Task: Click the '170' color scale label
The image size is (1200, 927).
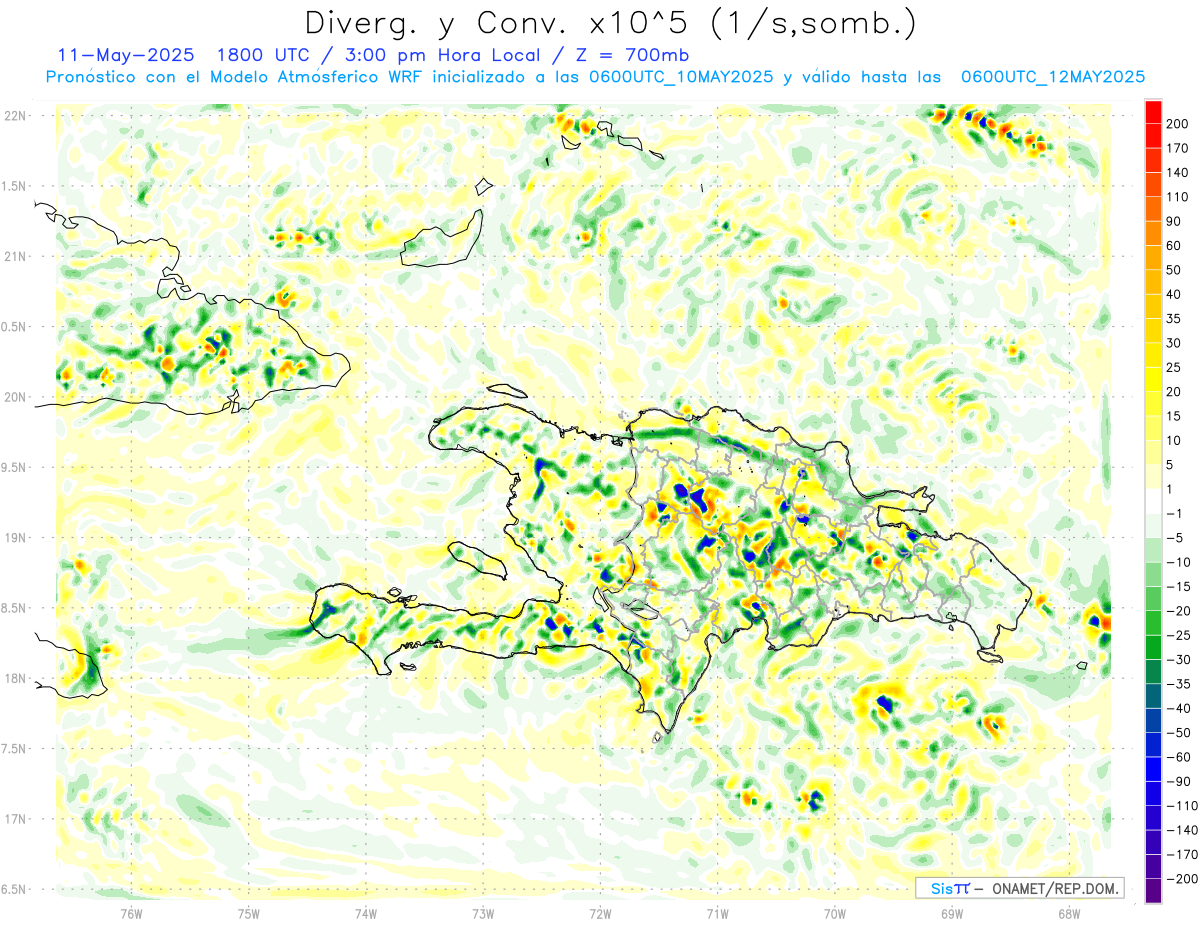Action: 1178,148
